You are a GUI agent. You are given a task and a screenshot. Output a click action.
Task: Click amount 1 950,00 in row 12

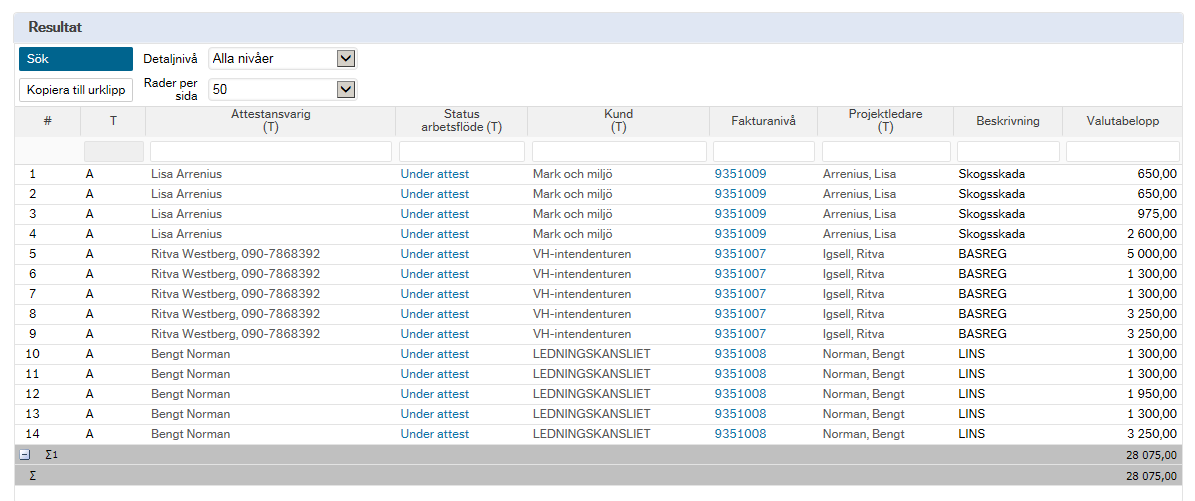point(1151,394)
